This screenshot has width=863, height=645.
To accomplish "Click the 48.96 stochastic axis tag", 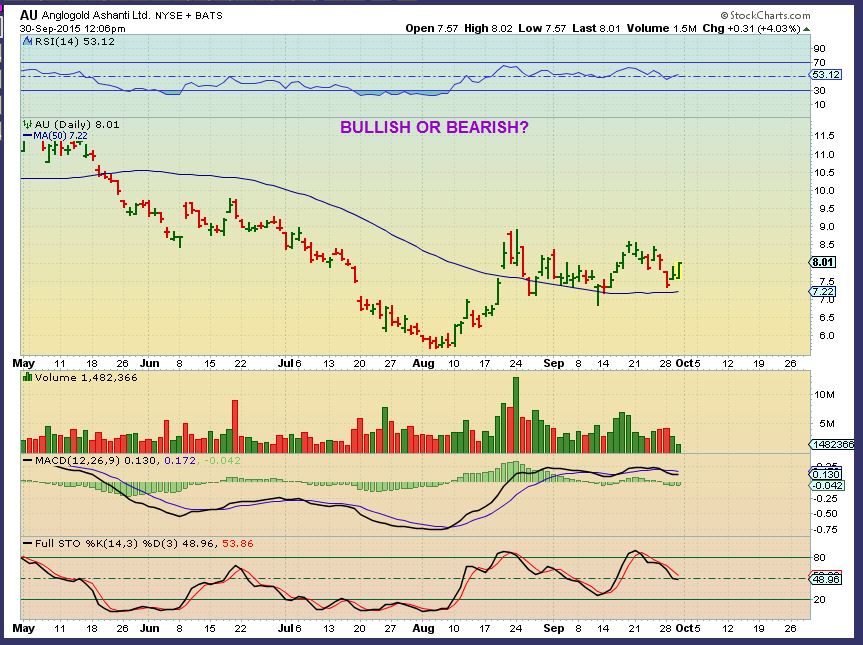I will pyautogui.click(x=826, y=580).
